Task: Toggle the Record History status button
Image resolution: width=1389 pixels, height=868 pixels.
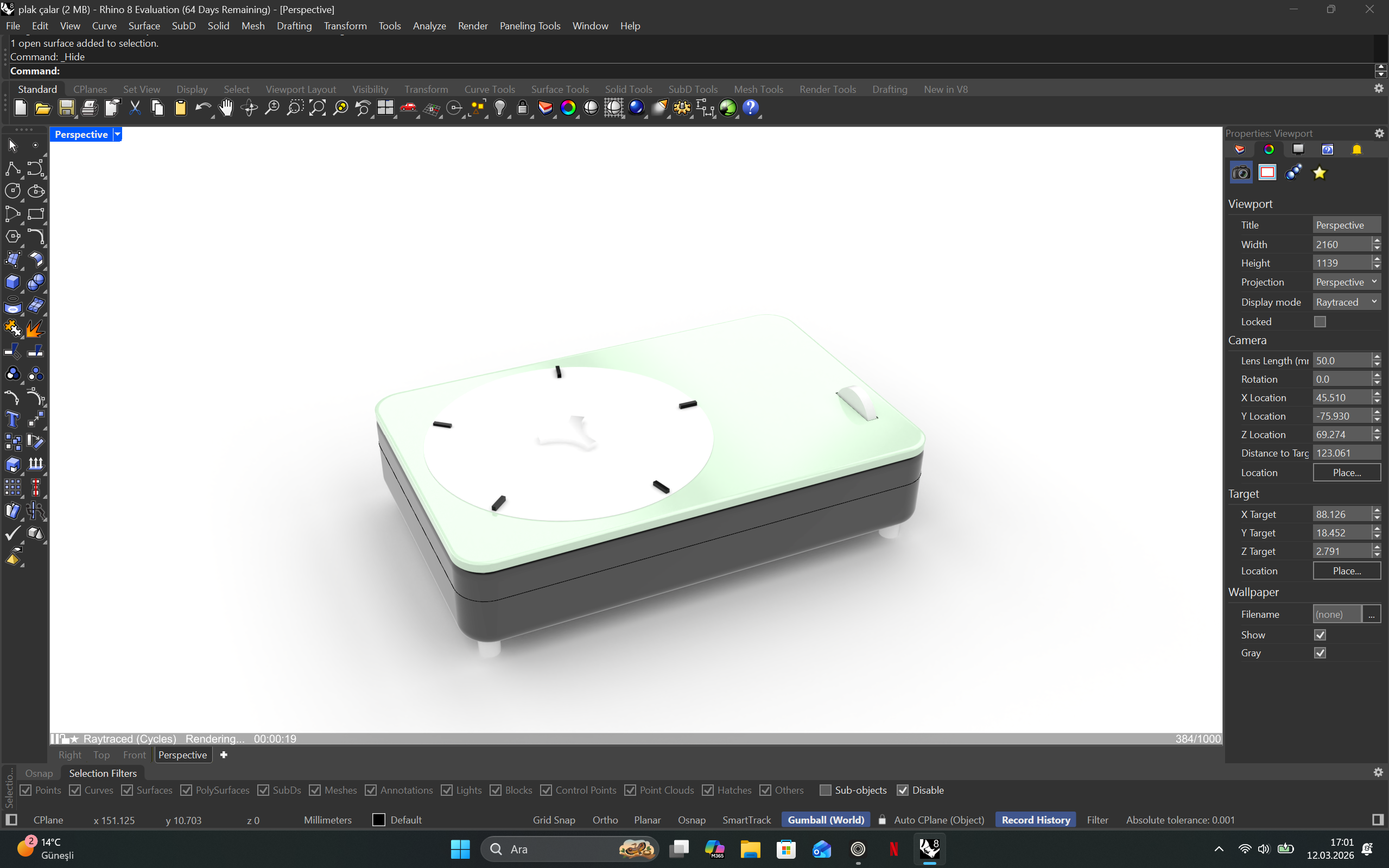Action: click(1036, 820)
